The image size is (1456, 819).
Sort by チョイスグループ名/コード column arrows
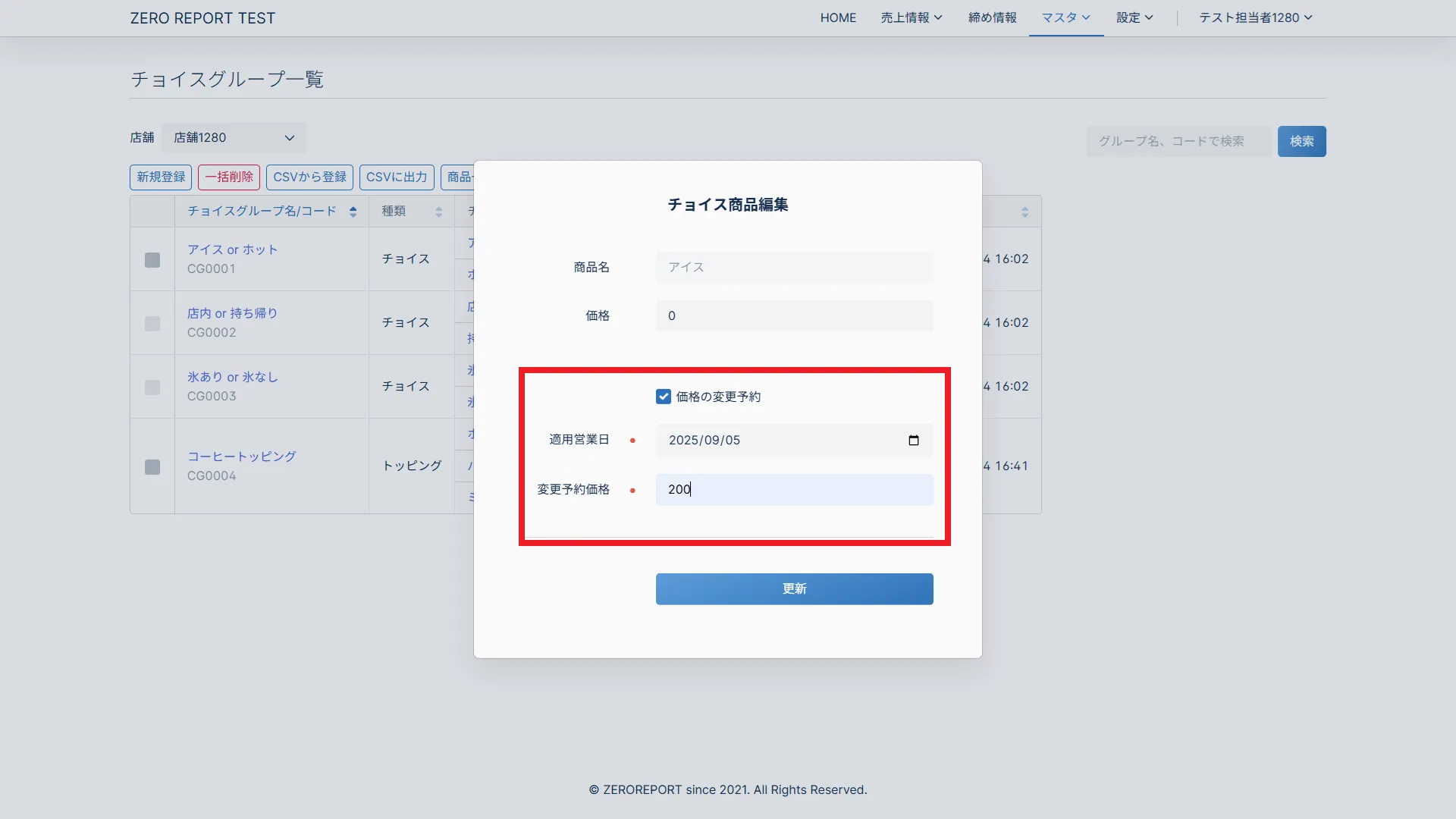[x=353, y=212]
